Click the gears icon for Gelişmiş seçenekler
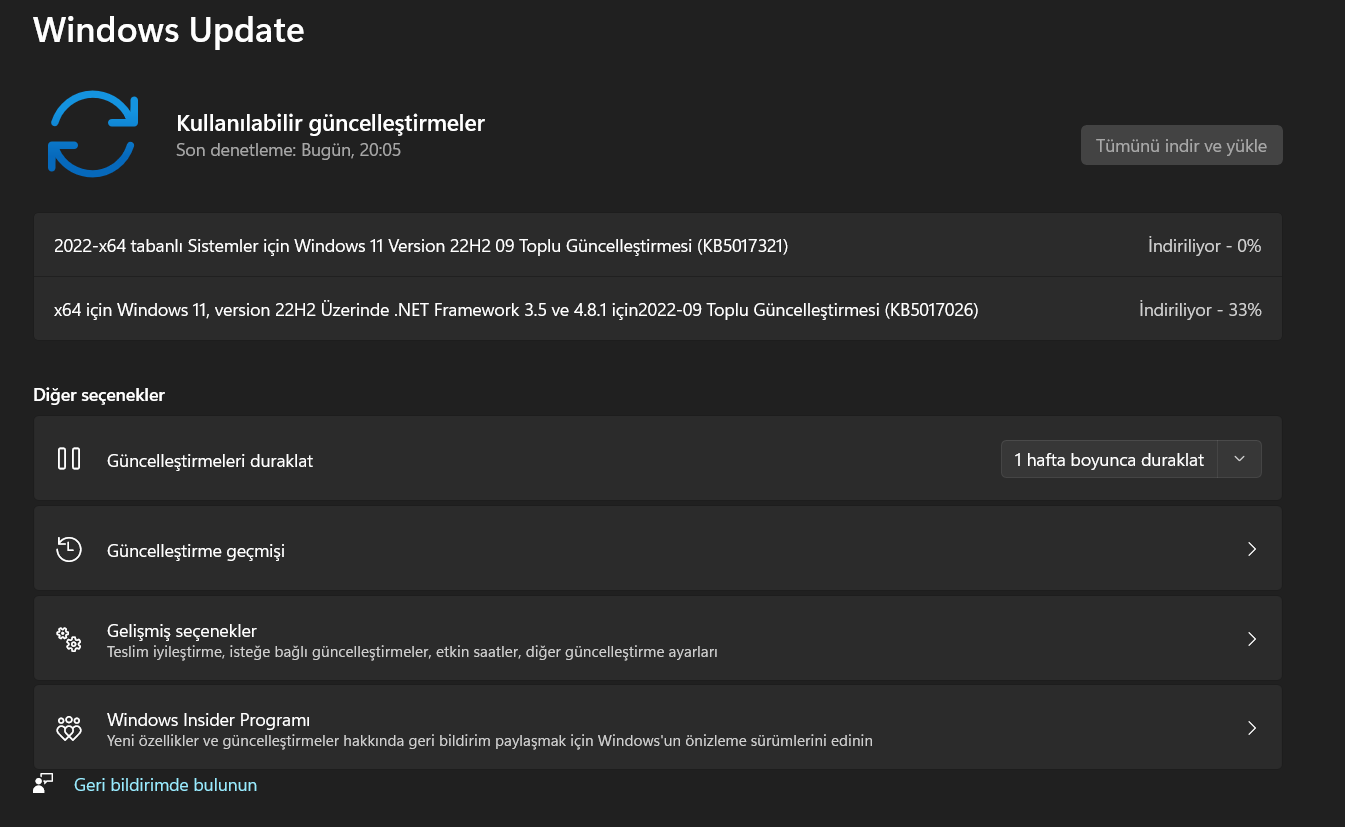Screen dimensions: 1345x827 pyautogui.click(x=69, y=639)
